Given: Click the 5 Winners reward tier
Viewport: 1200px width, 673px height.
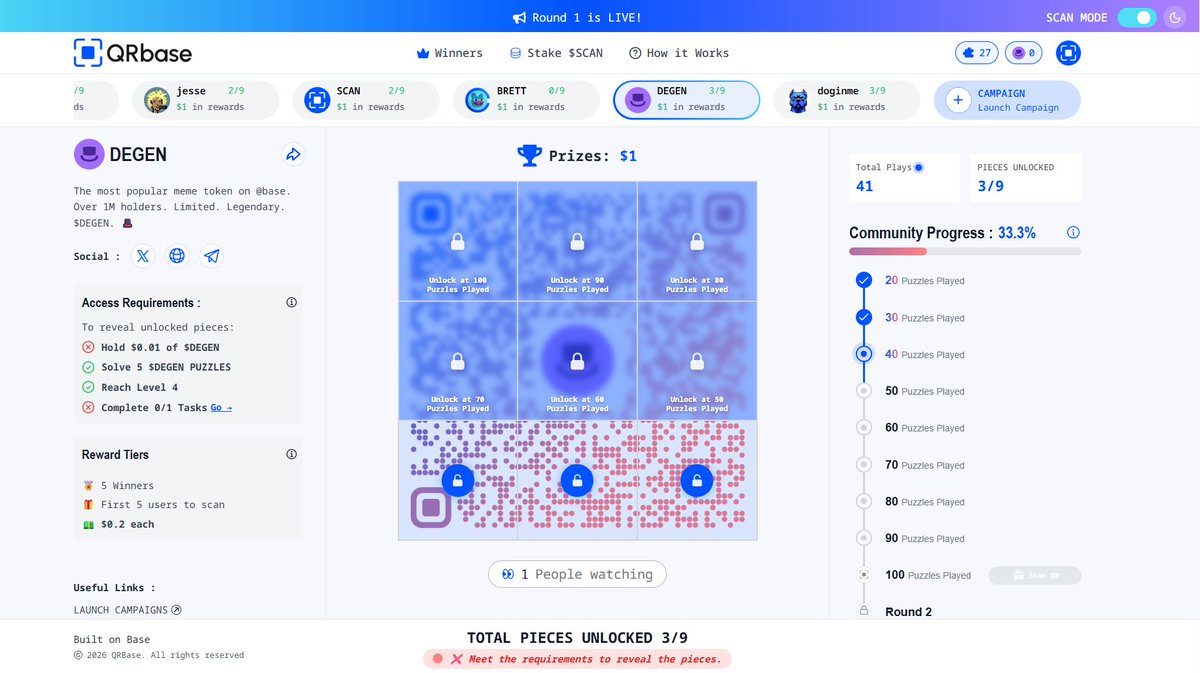Looking at the screenshot, I should coord(118,485).
